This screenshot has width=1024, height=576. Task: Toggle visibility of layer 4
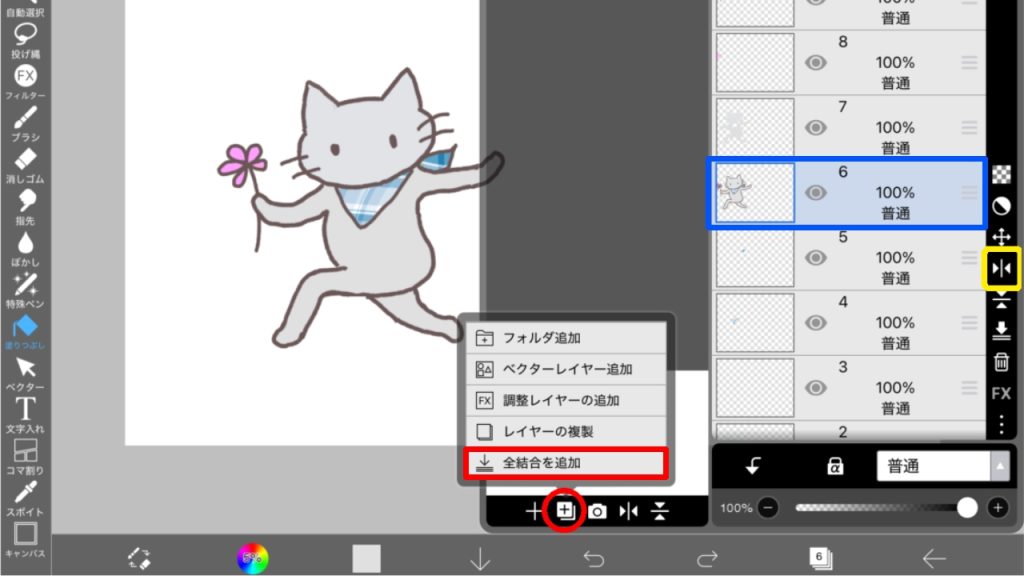(816, 322)
